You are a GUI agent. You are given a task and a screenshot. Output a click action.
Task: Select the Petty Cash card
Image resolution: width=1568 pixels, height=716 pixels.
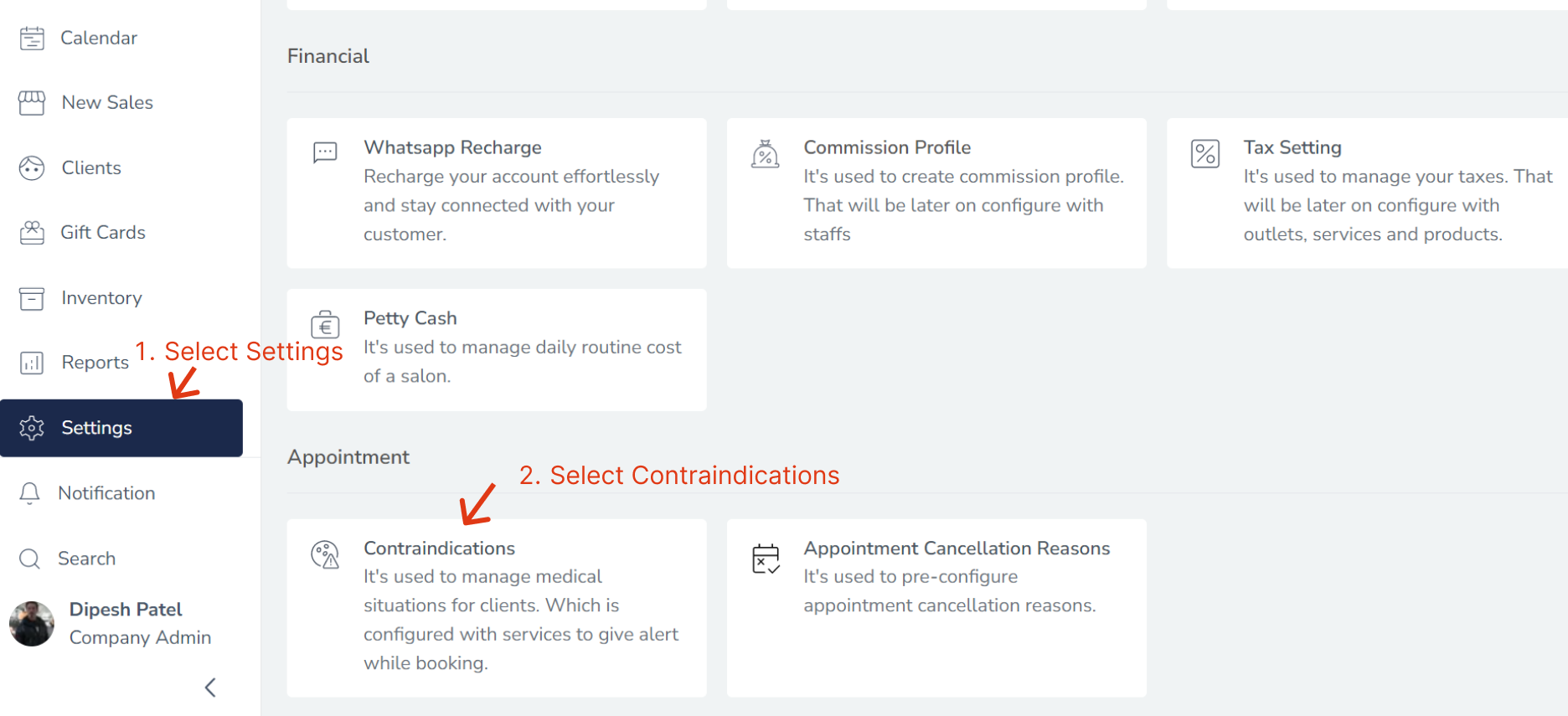[x=497, y=349]
